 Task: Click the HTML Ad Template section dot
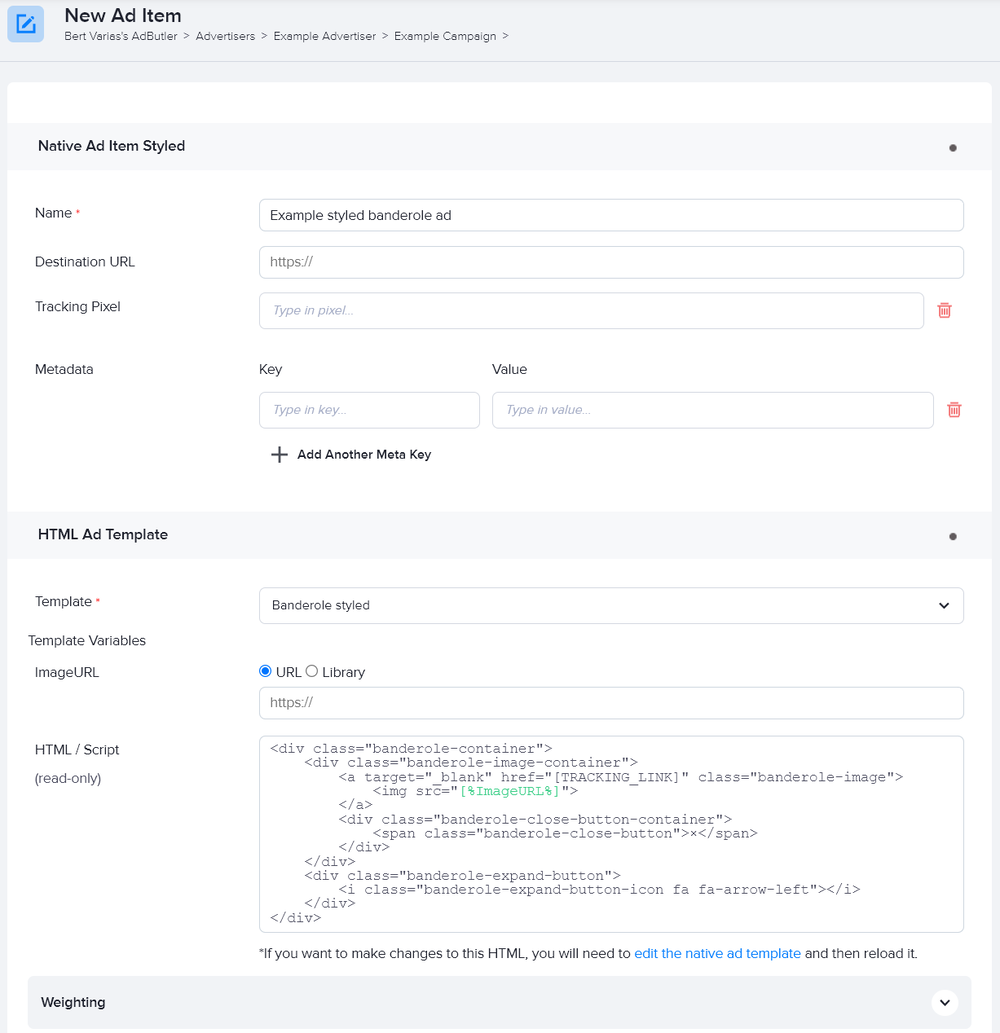(x=953, y=536)
